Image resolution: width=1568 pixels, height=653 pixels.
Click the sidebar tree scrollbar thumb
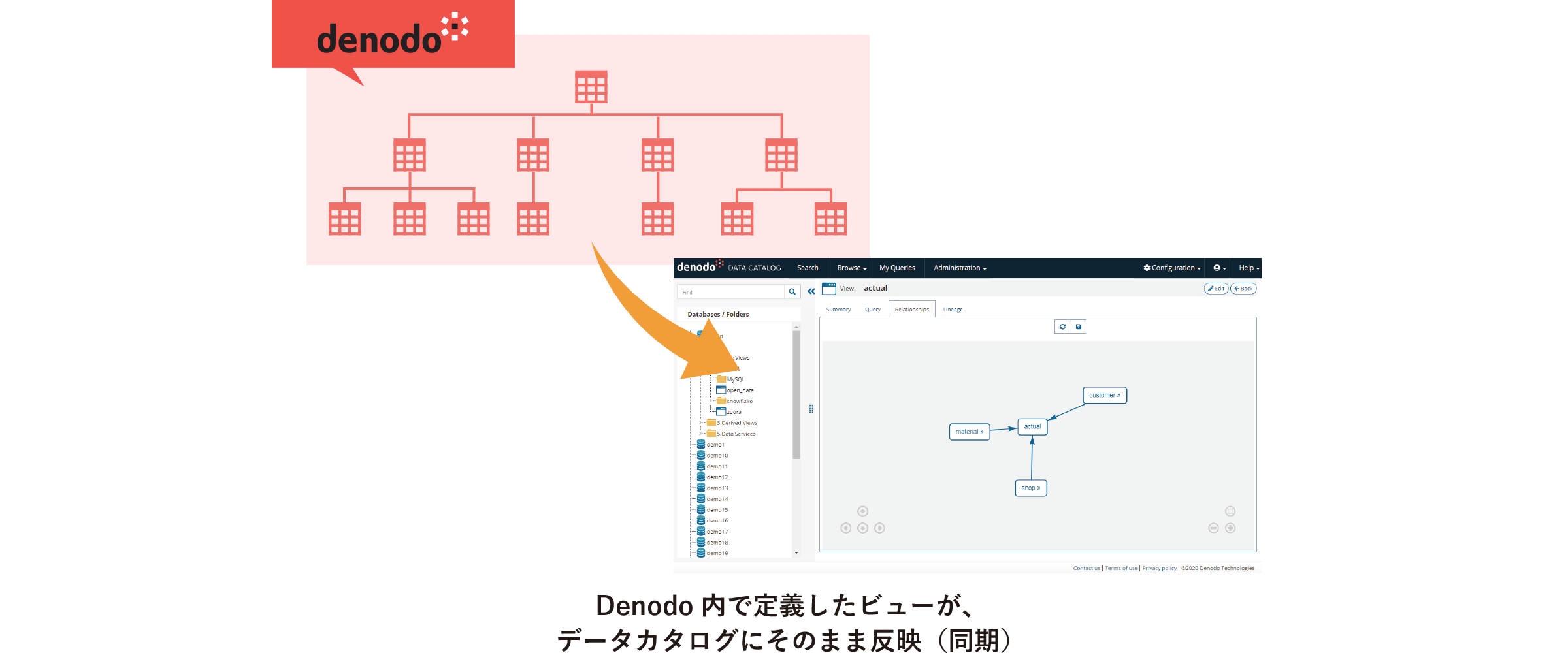click(796, 394)
